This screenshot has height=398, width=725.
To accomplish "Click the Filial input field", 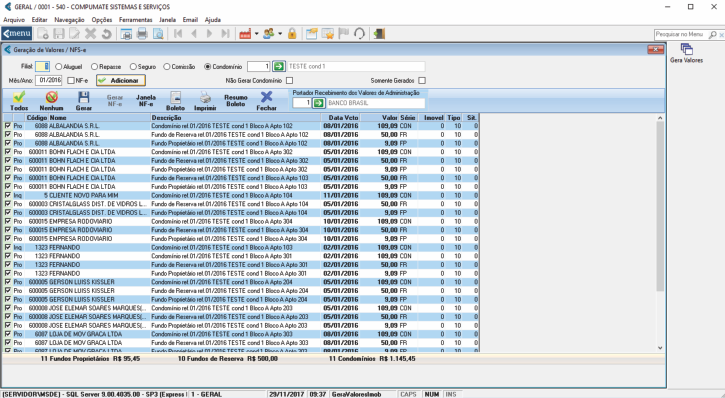I will click(x=43, y=67).
